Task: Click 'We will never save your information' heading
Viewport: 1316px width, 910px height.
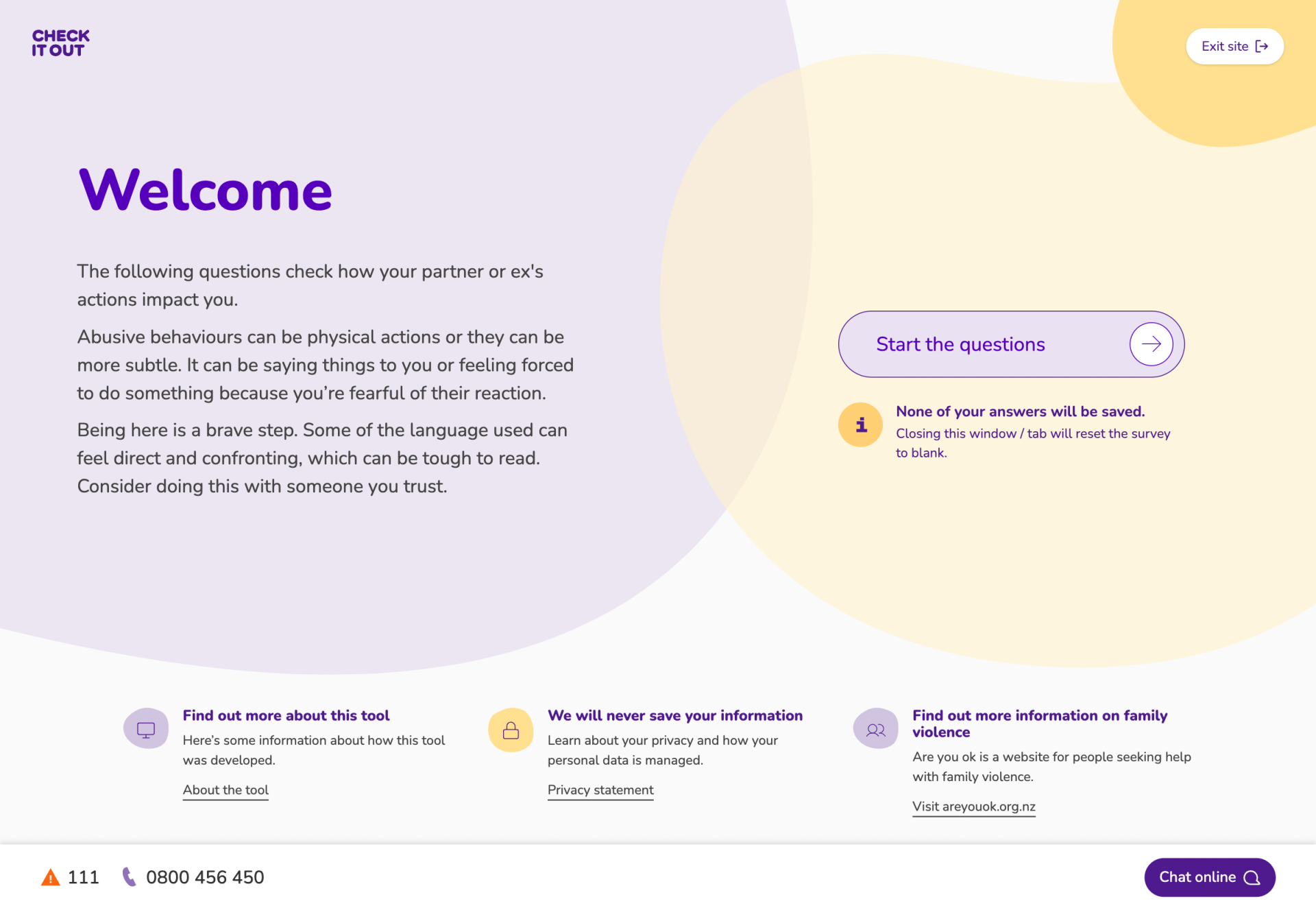Action: coord(675,715)
